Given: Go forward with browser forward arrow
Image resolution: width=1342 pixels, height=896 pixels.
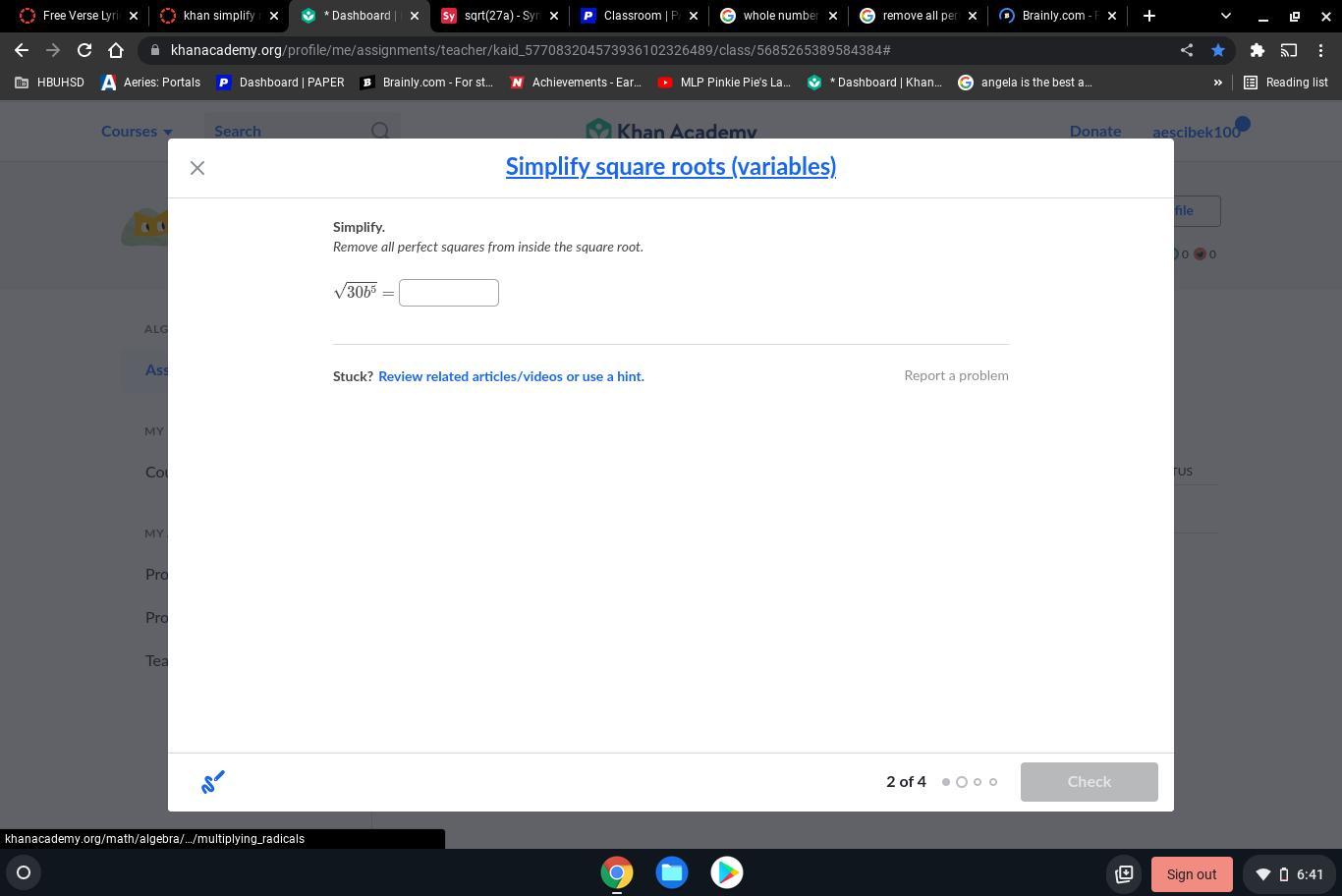Looking at the screenshot, I should [53, 50].
